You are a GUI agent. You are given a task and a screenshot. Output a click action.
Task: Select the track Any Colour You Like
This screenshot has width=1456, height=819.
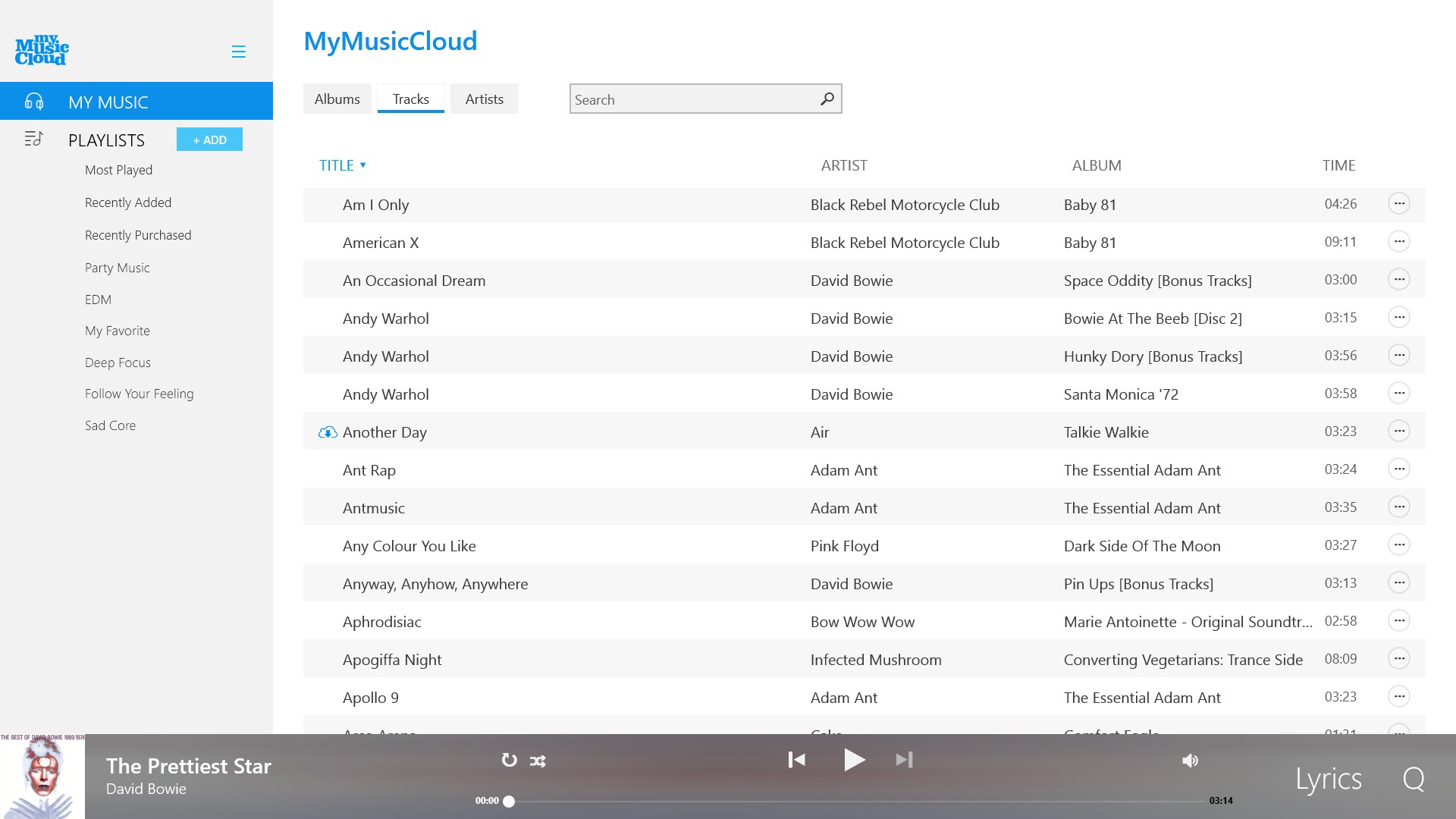point(409,546)
